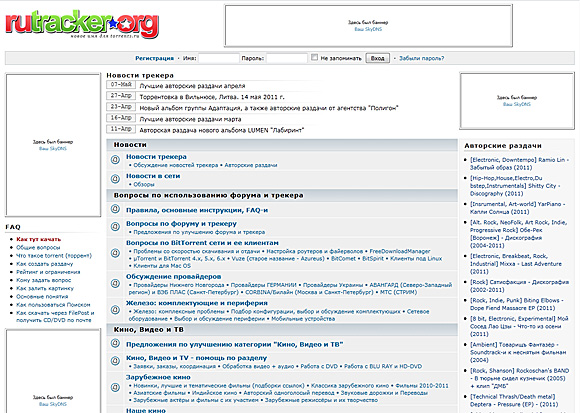Focus the Пароль password field
This screenshot has width=580, height=413.
(287, 58)
